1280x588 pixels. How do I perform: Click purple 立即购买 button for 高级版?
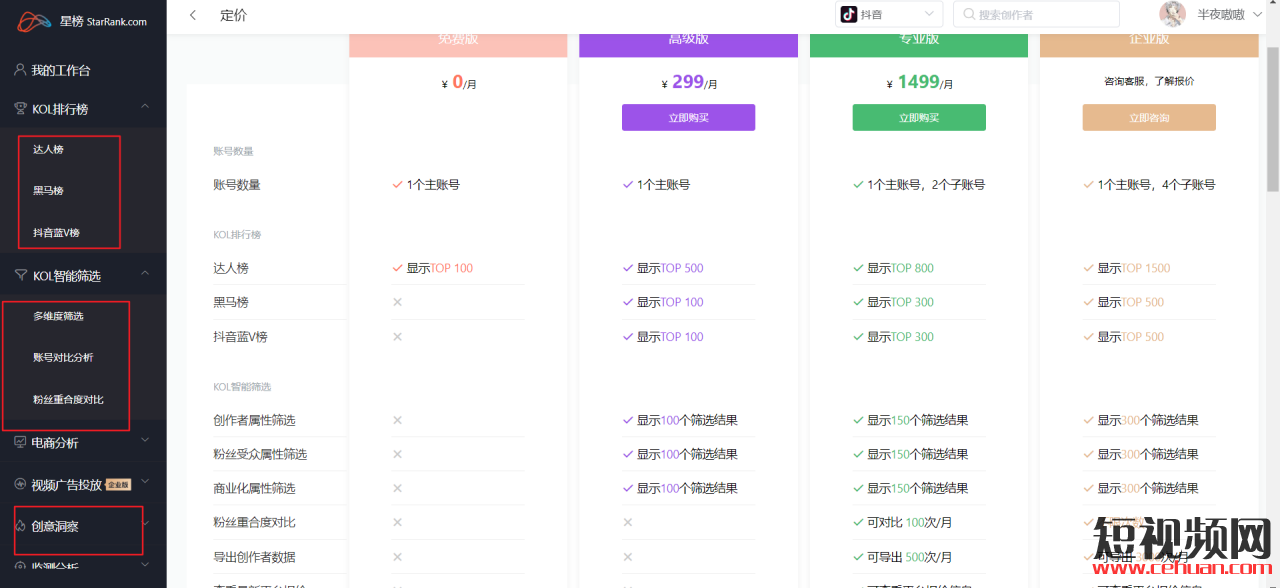point(688,118)
